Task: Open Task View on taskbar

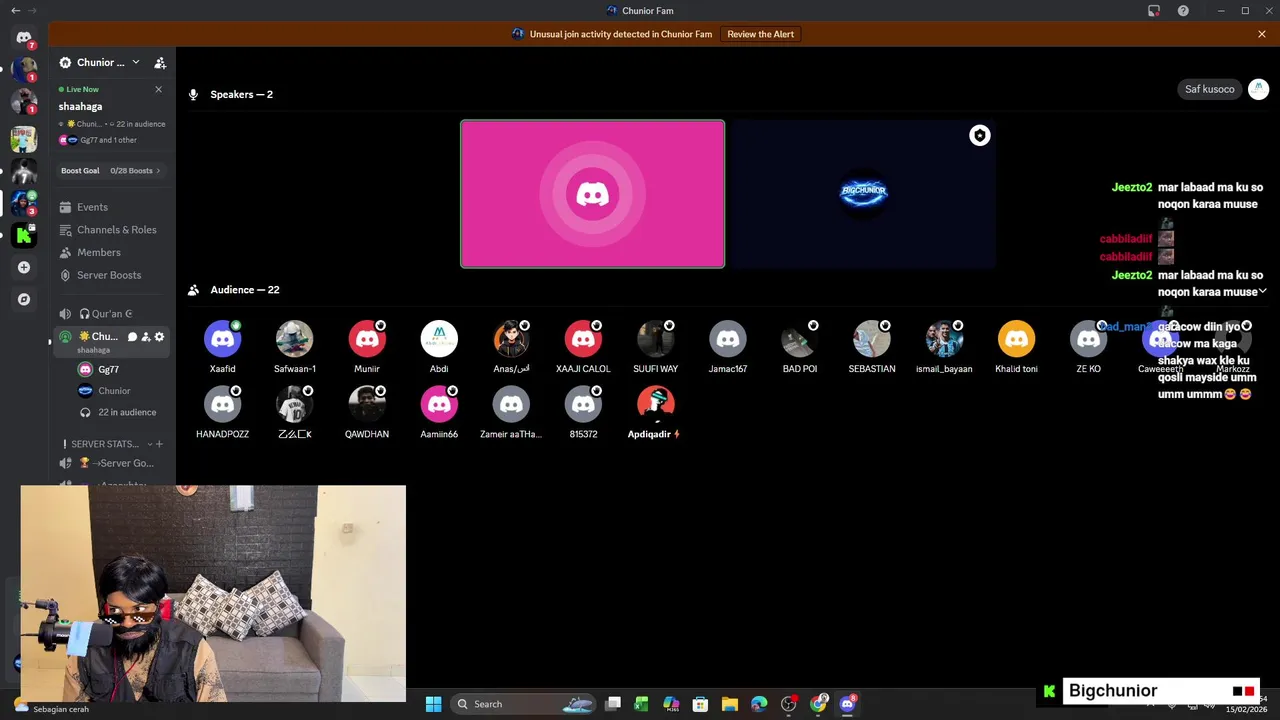Action: (x=613, y=704)
